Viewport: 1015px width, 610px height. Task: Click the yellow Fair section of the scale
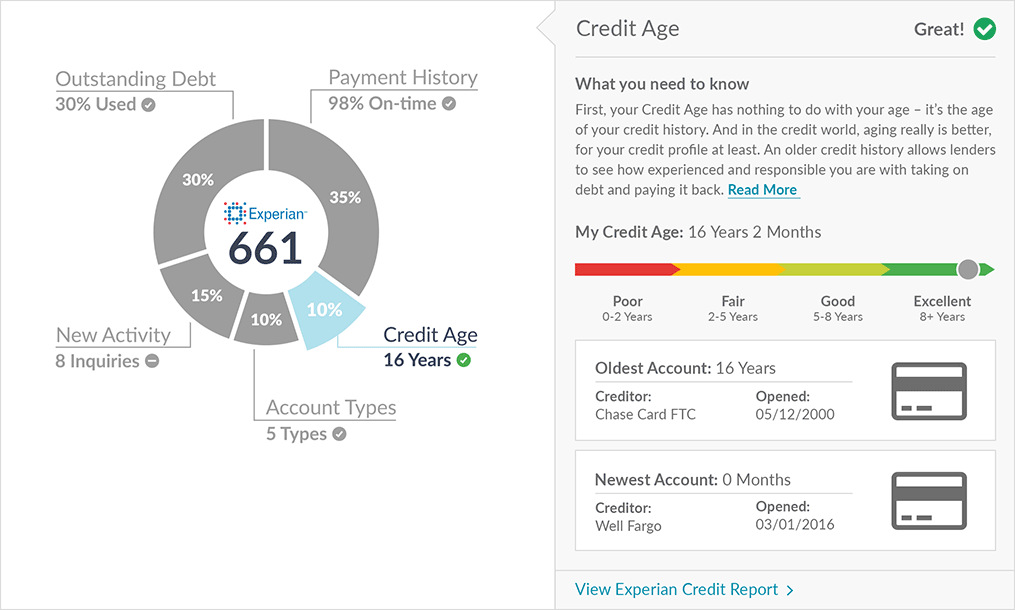click(x=731, y=269)
